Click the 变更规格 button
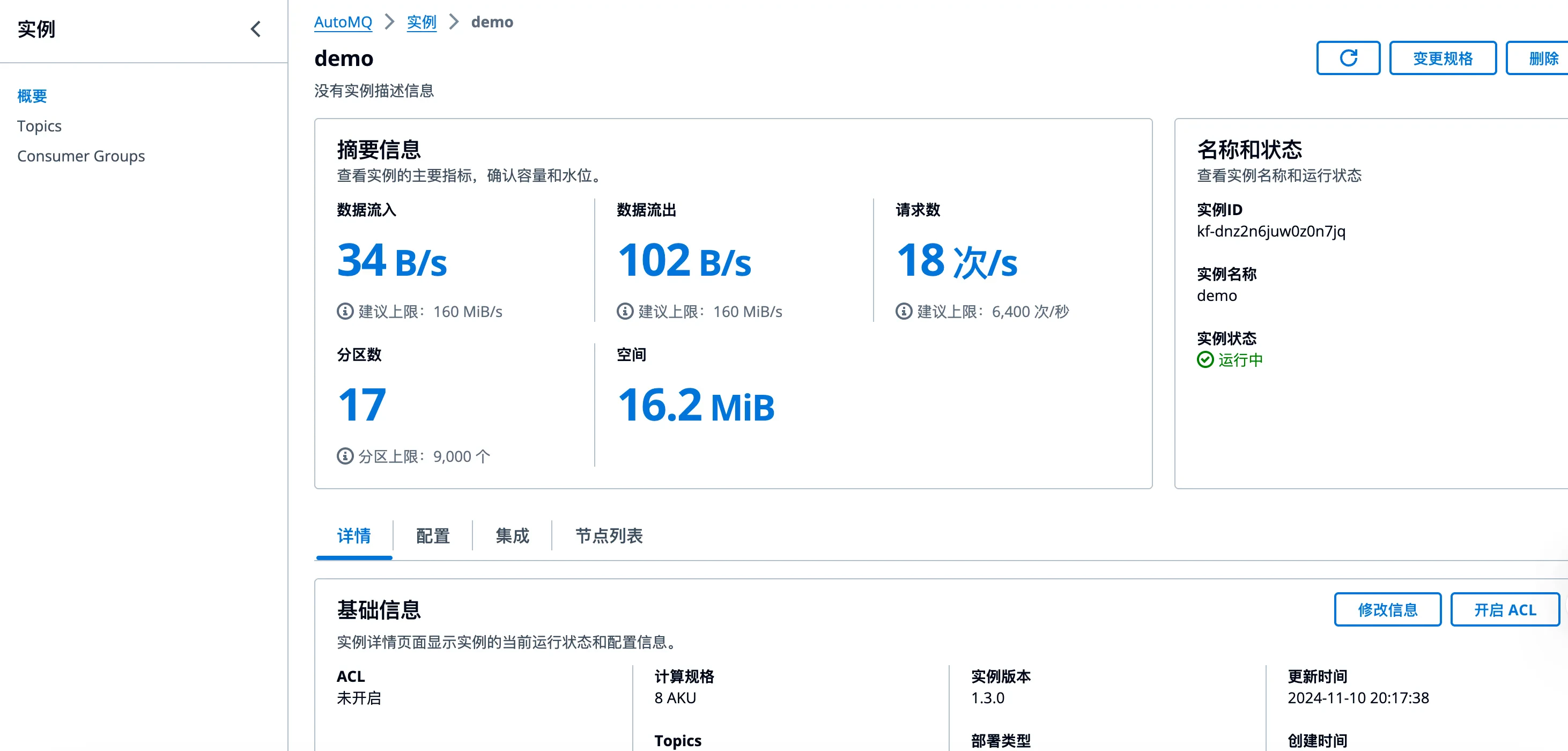The height and width of the screenshot is (751, 1568). click(x=1442, y=58)
